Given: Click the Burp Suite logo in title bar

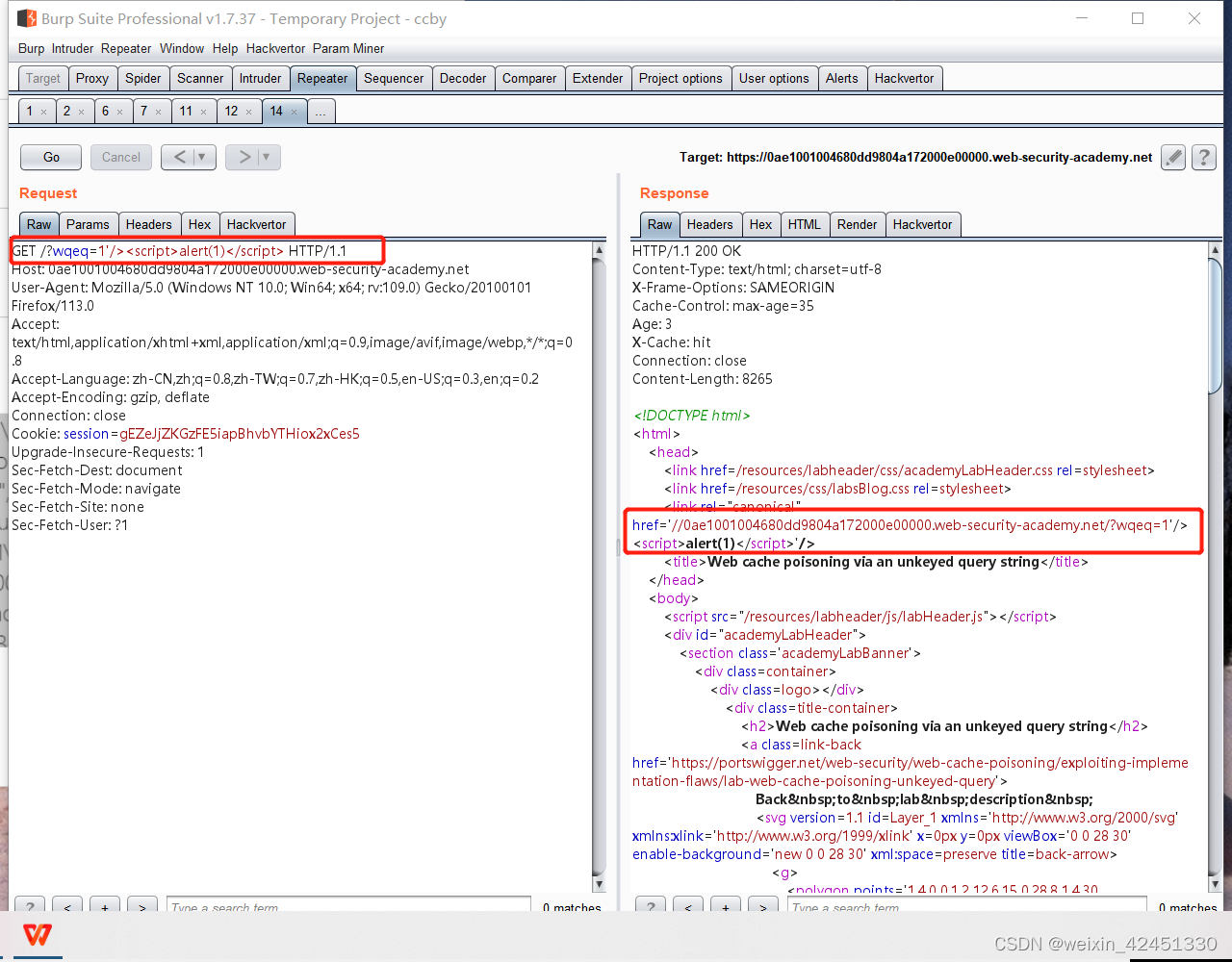Looking at the screenshot, I should (x=26, y=18).
